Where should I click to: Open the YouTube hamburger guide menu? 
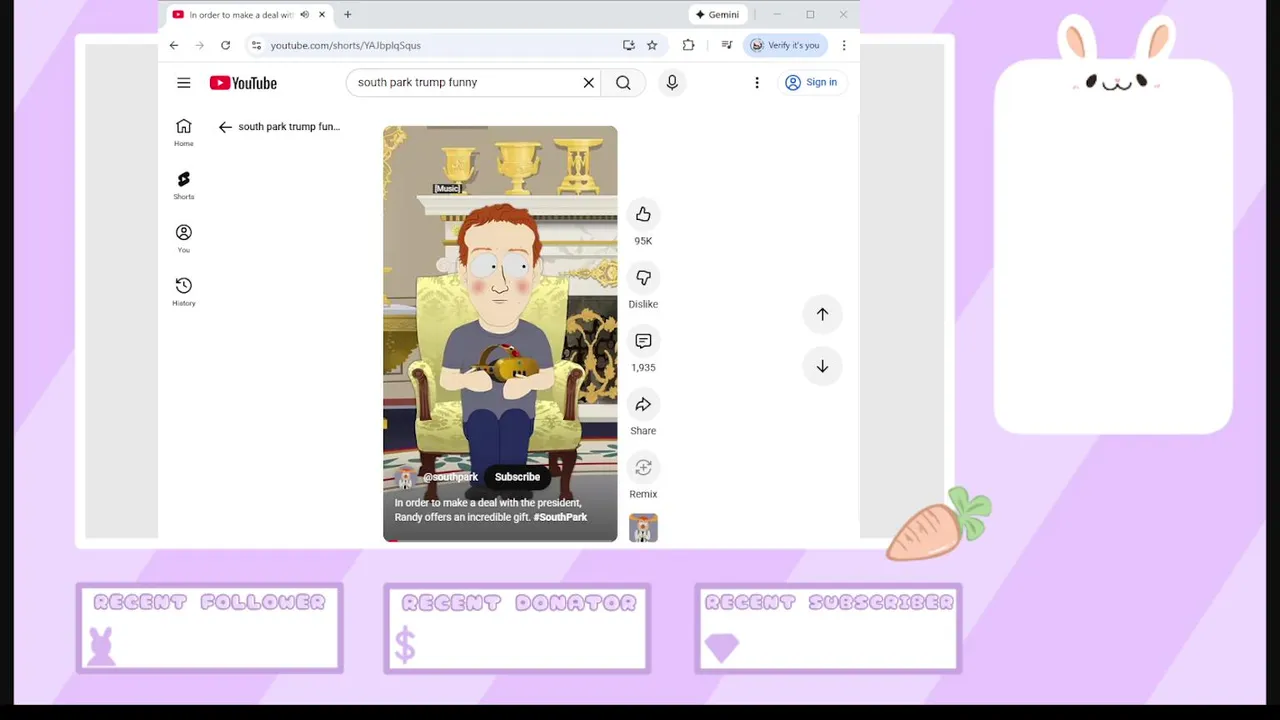pyautogui.click(x=184, y=83)
